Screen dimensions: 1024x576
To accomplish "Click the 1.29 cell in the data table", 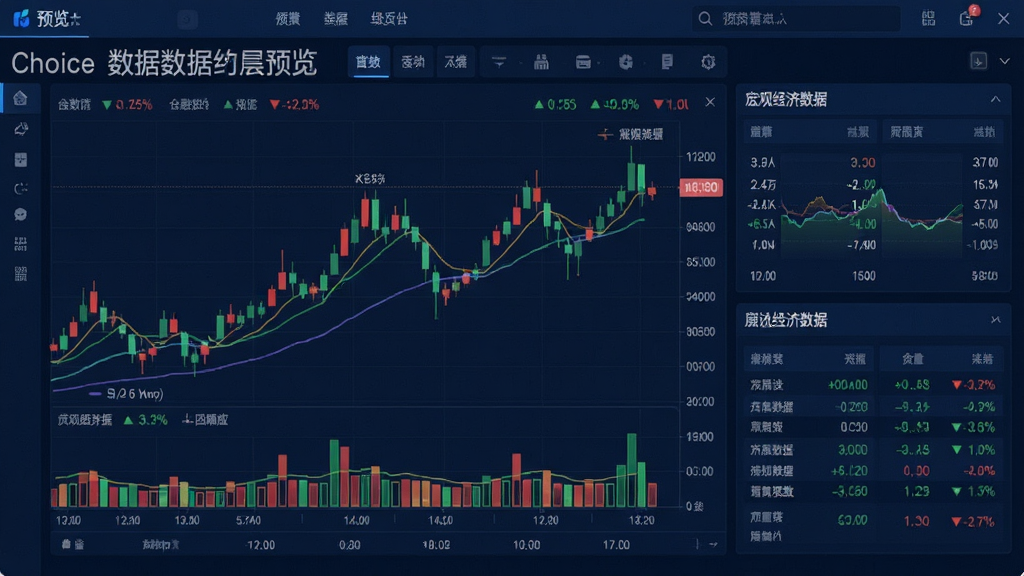I will coord(917,491).
